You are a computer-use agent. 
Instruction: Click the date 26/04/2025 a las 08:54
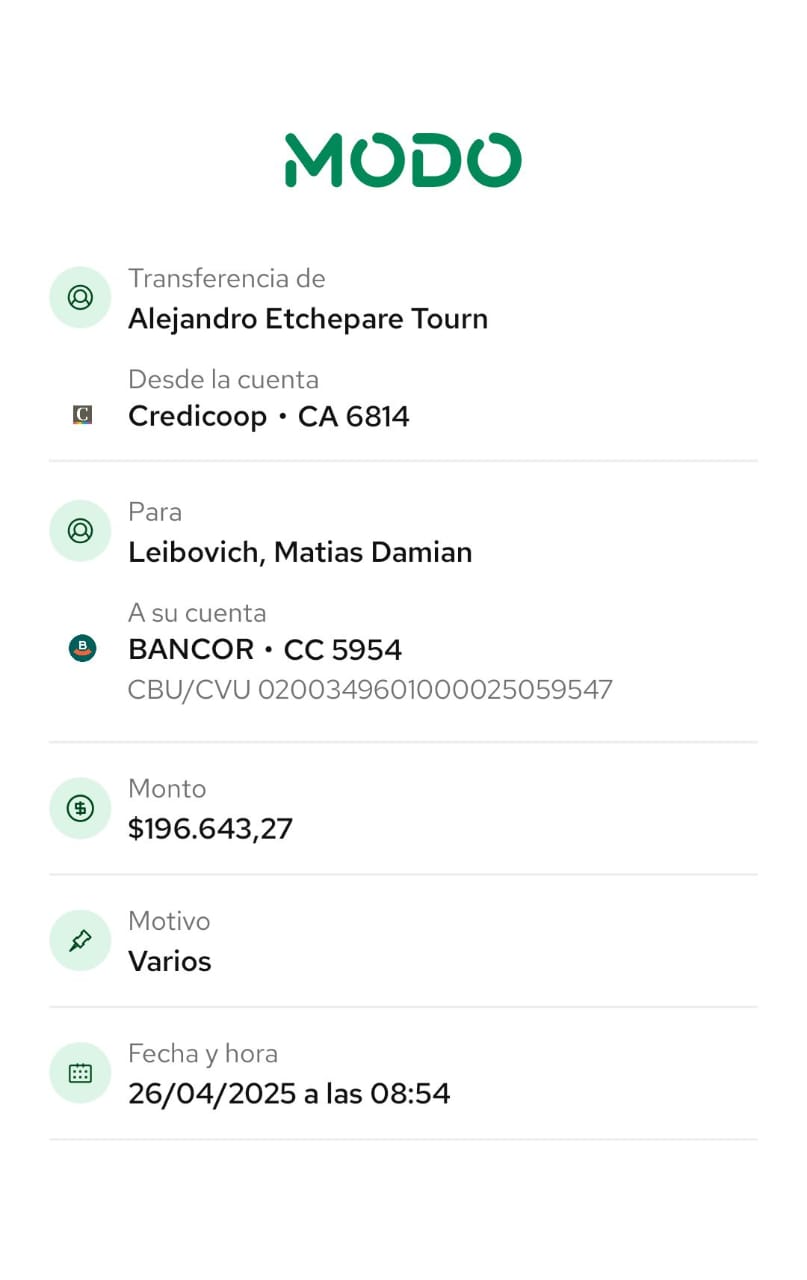289,1094
